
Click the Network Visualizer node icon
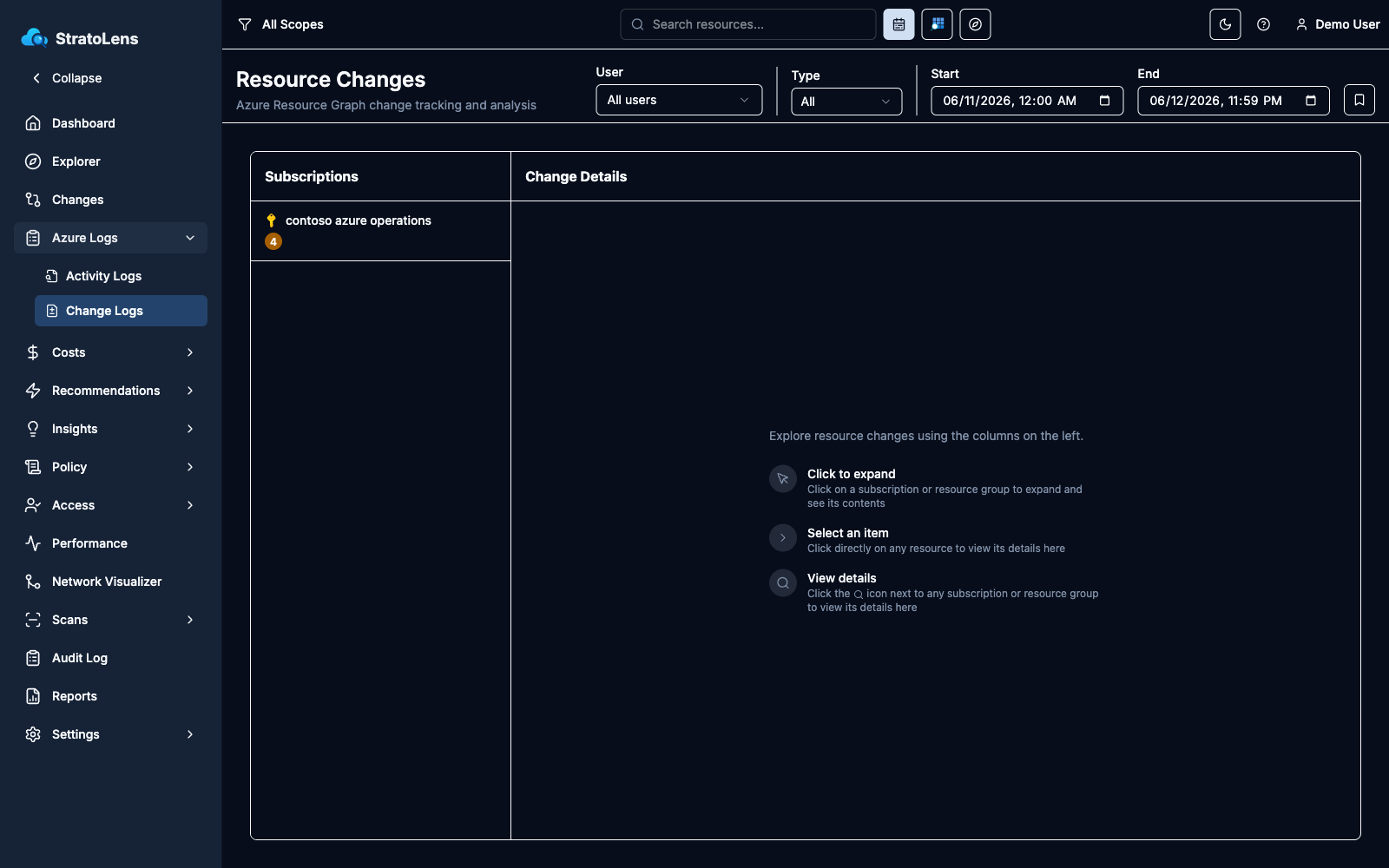coord(33,582)
